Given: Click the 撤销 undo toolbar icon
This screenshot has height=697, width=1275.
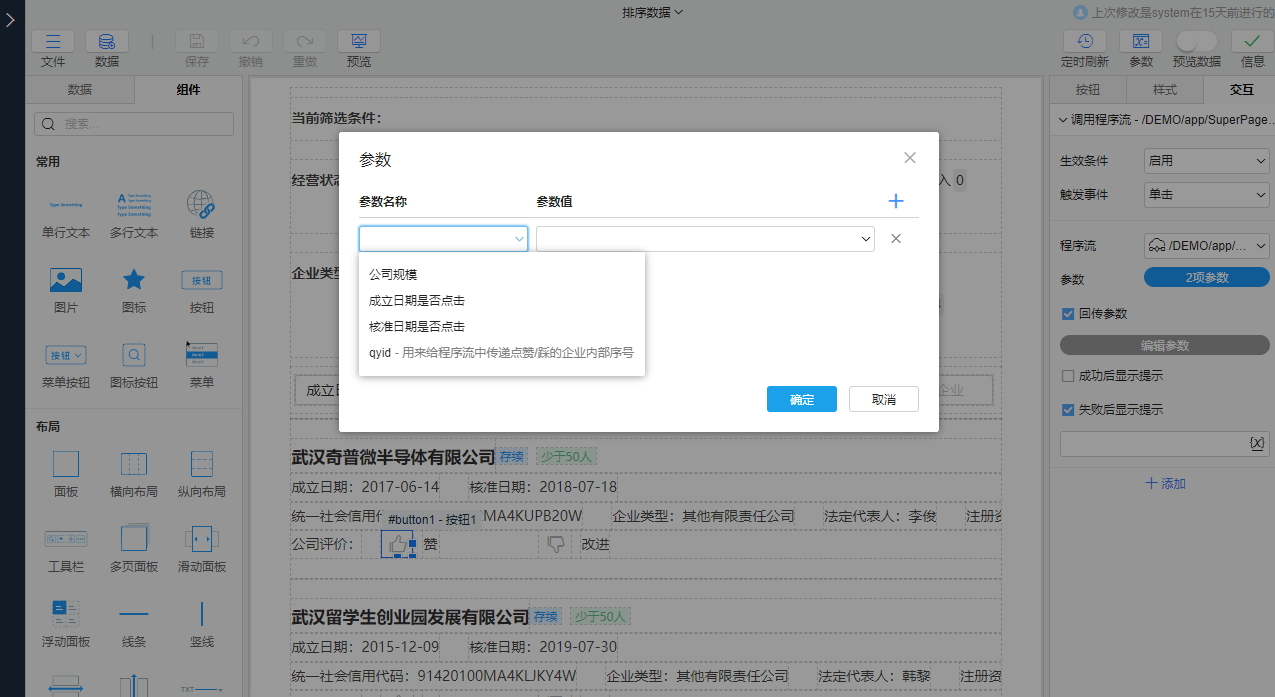Looking at the screenshot, I should pos(250,41).
